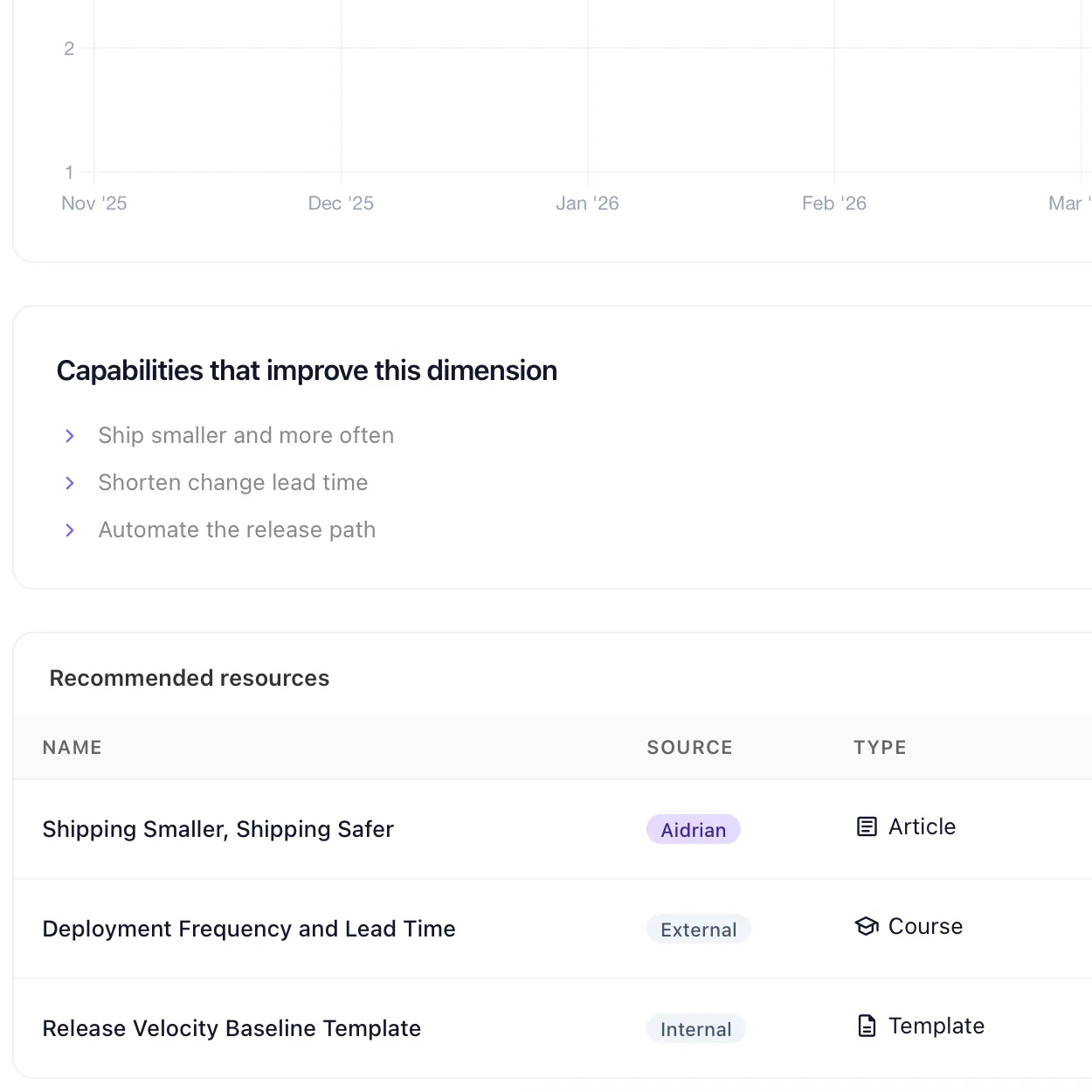Click the 'Course' type label

[925, 926]
